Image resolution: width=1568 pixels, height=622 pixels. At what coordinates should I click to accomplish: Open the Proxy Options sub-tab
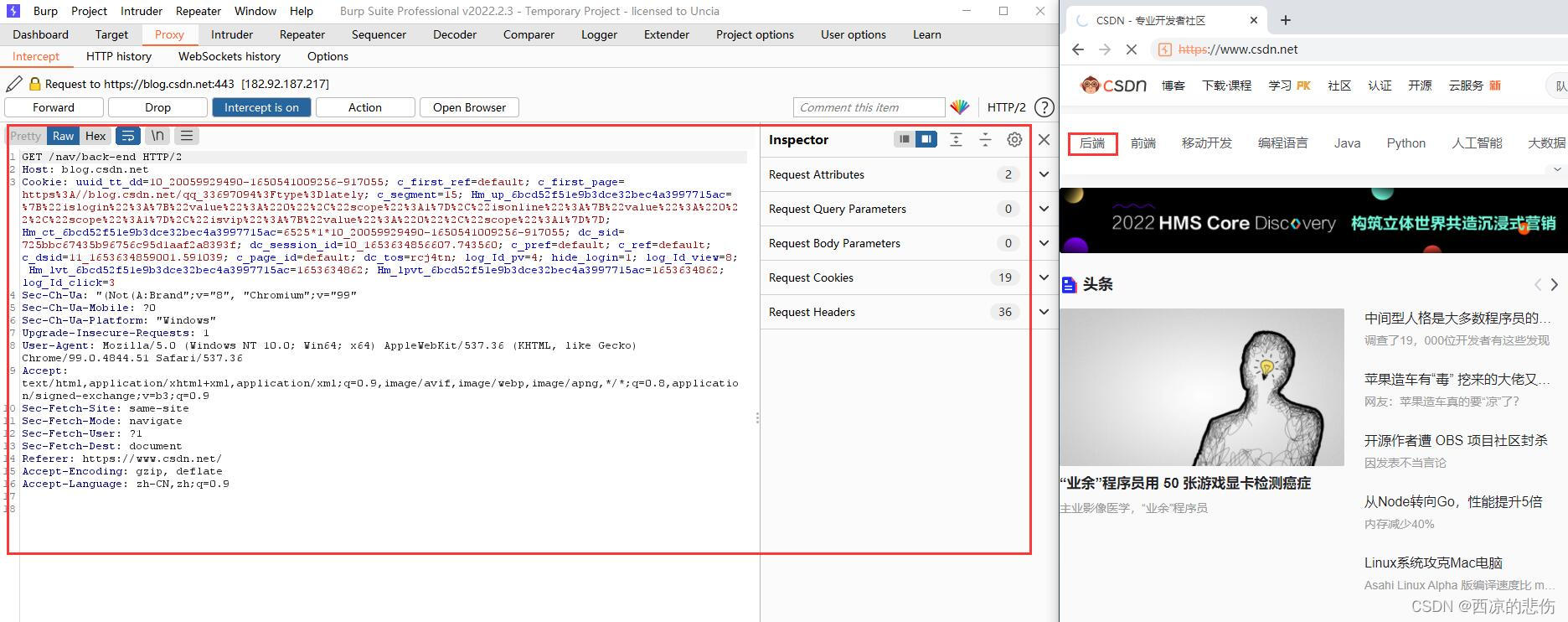328,56
